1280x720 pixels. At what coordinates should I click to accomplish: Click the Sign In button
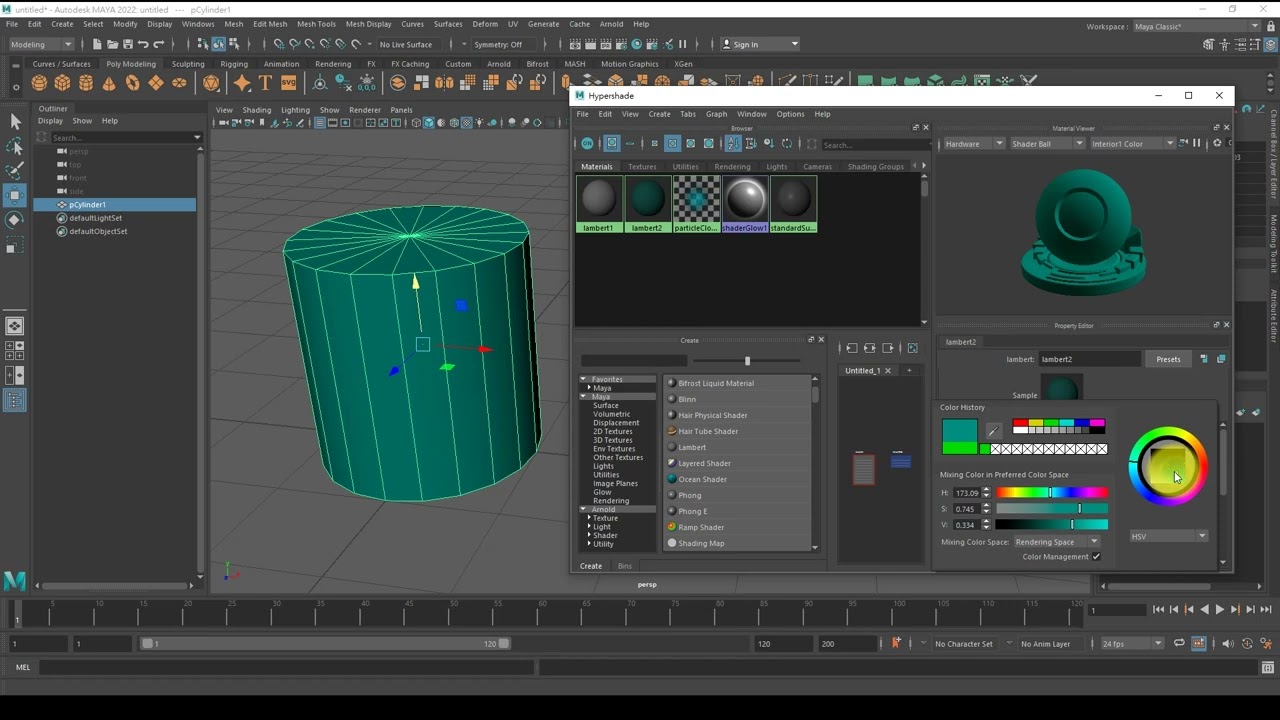click(x=759, y=44)
